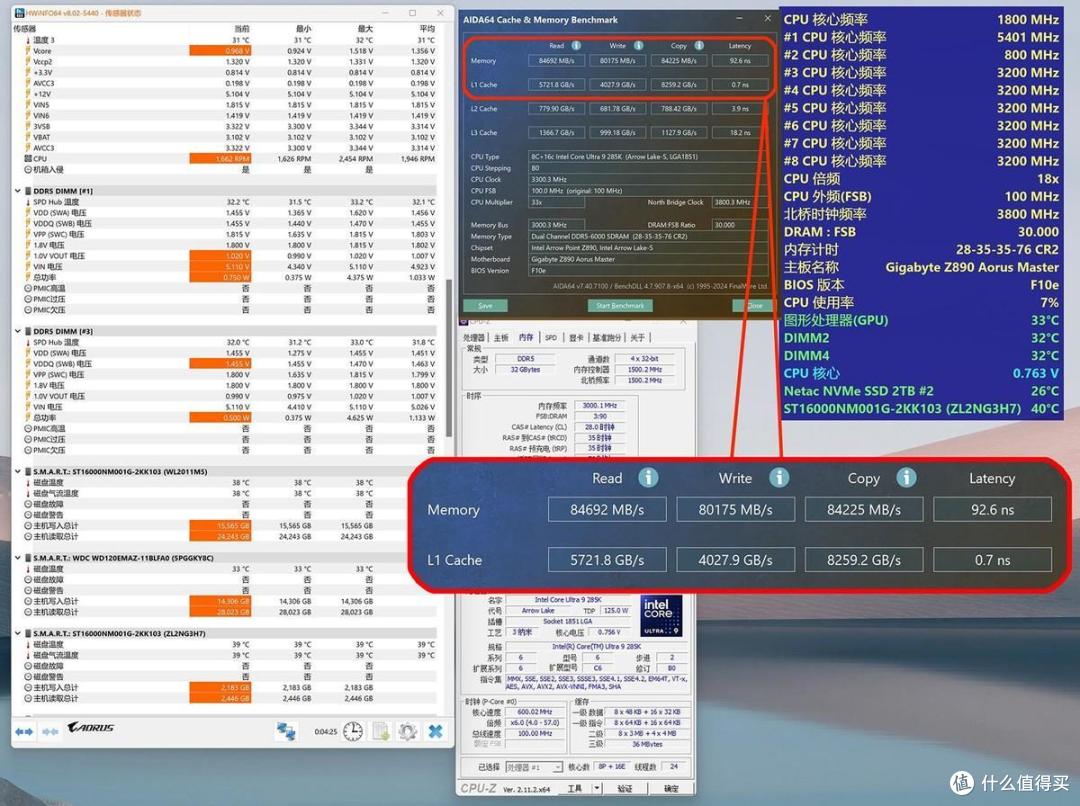Click the 当前 column header in HWiNFO
1080x806 pixels.
click(242, 29)
